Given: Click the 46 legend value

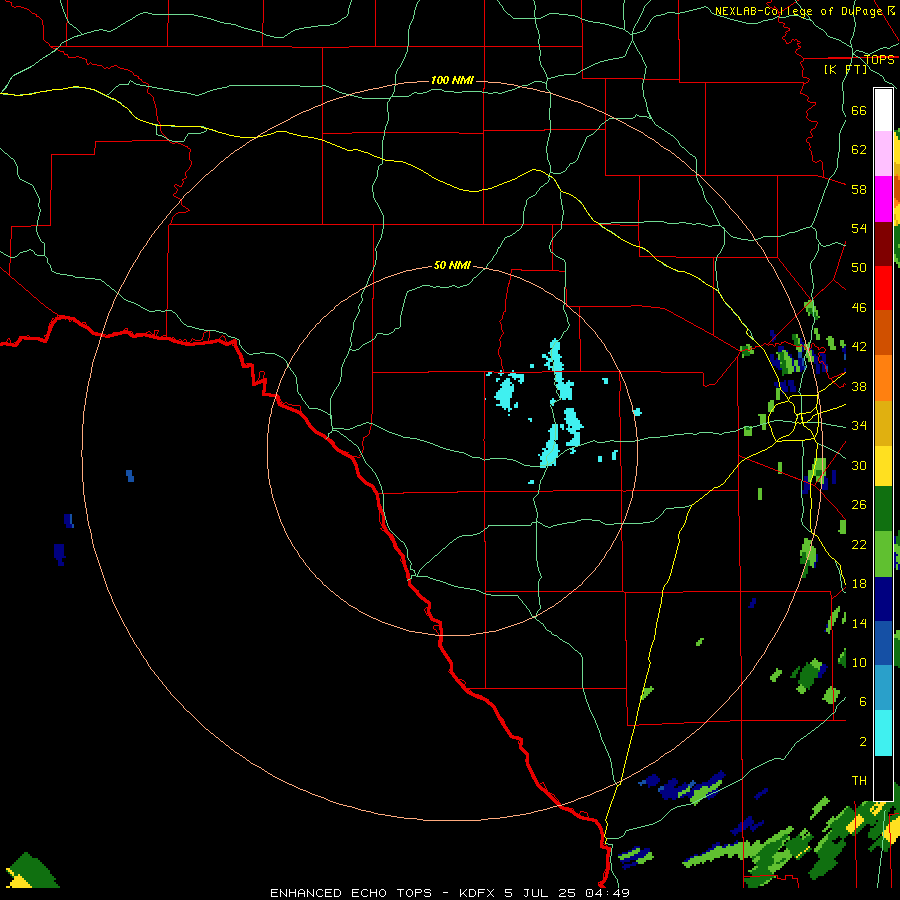Looking at the screenshot, I should 859,307.
